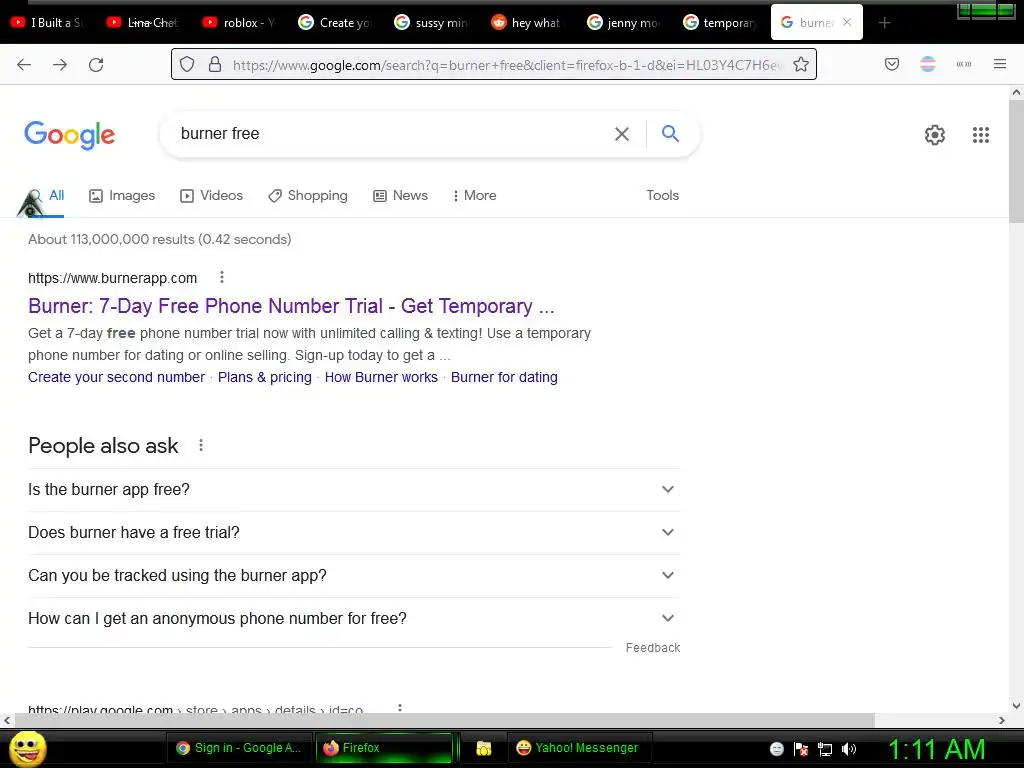Expand "Can you be tracked using the burner app?"

(354, 576)
